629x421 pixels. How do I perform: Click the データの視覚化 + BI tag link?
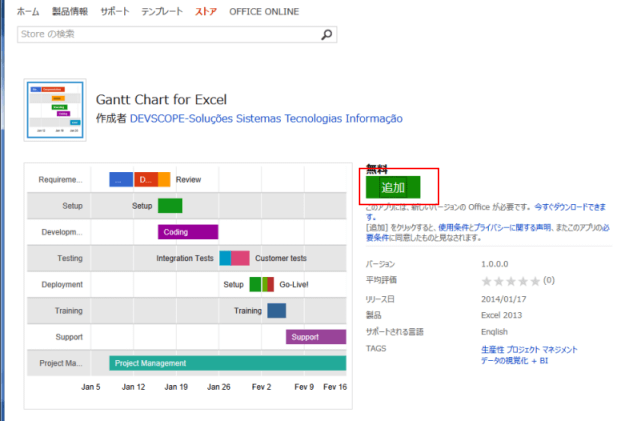pos(514,361)
